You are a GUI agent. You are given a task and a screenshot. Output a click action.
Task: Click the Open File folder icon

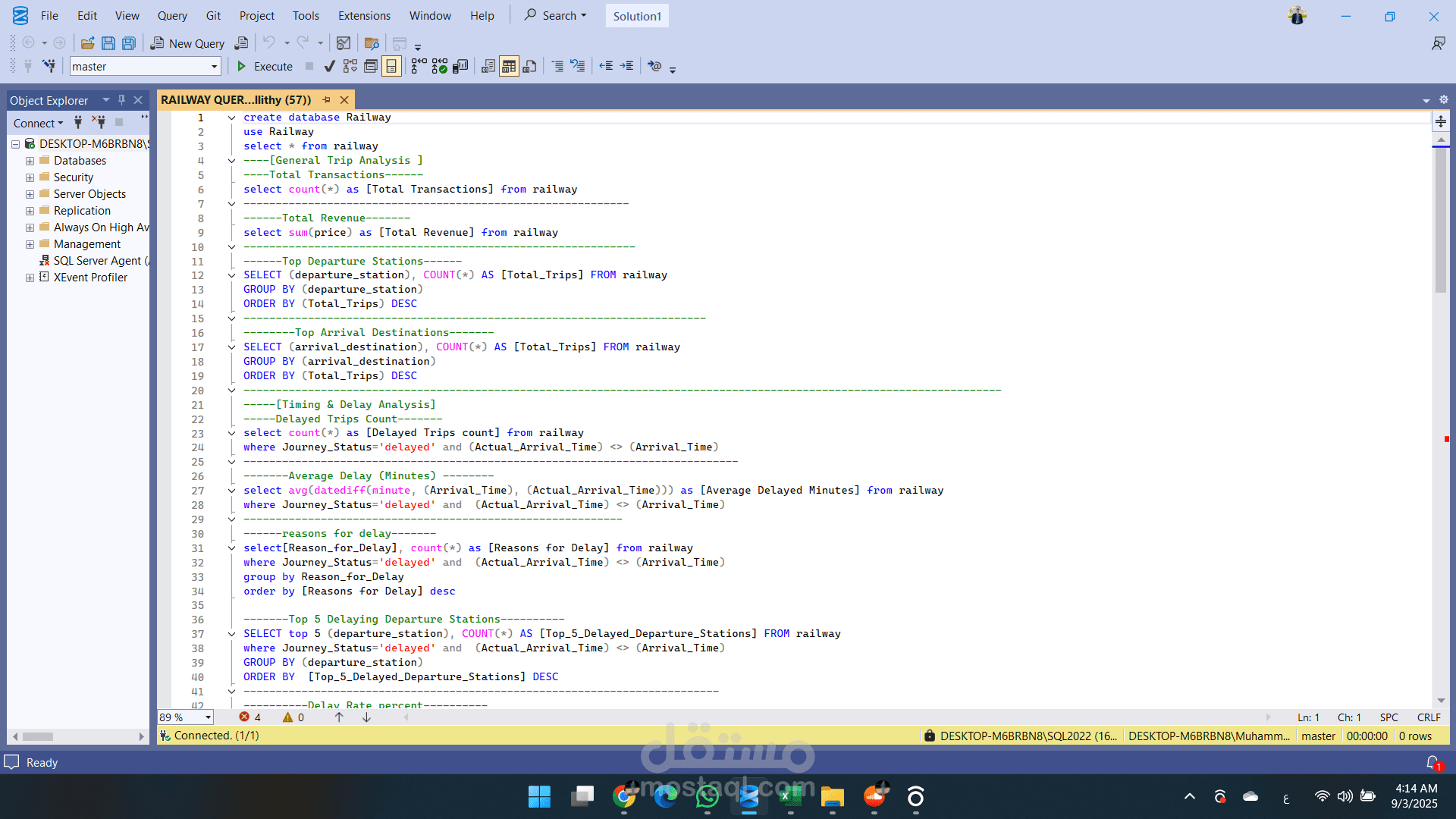[88, 43]
